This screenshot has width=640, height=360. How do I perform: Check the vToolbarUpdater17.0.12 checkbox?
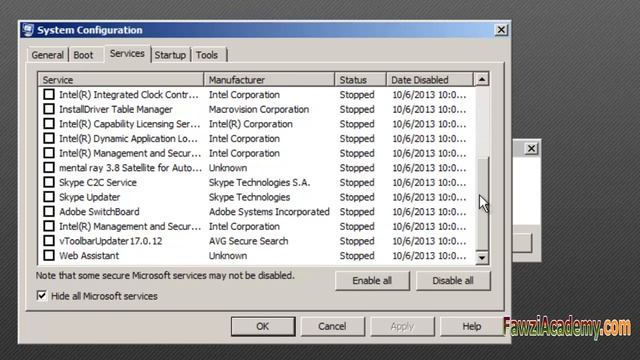tap(49, 241)
